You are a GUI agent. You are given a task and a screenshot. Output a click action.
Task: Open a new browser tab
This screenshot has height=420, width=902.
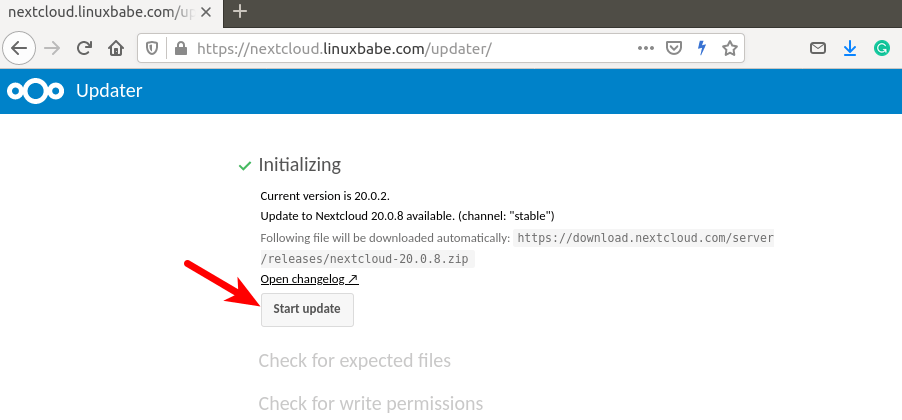[x=240, y=12]
